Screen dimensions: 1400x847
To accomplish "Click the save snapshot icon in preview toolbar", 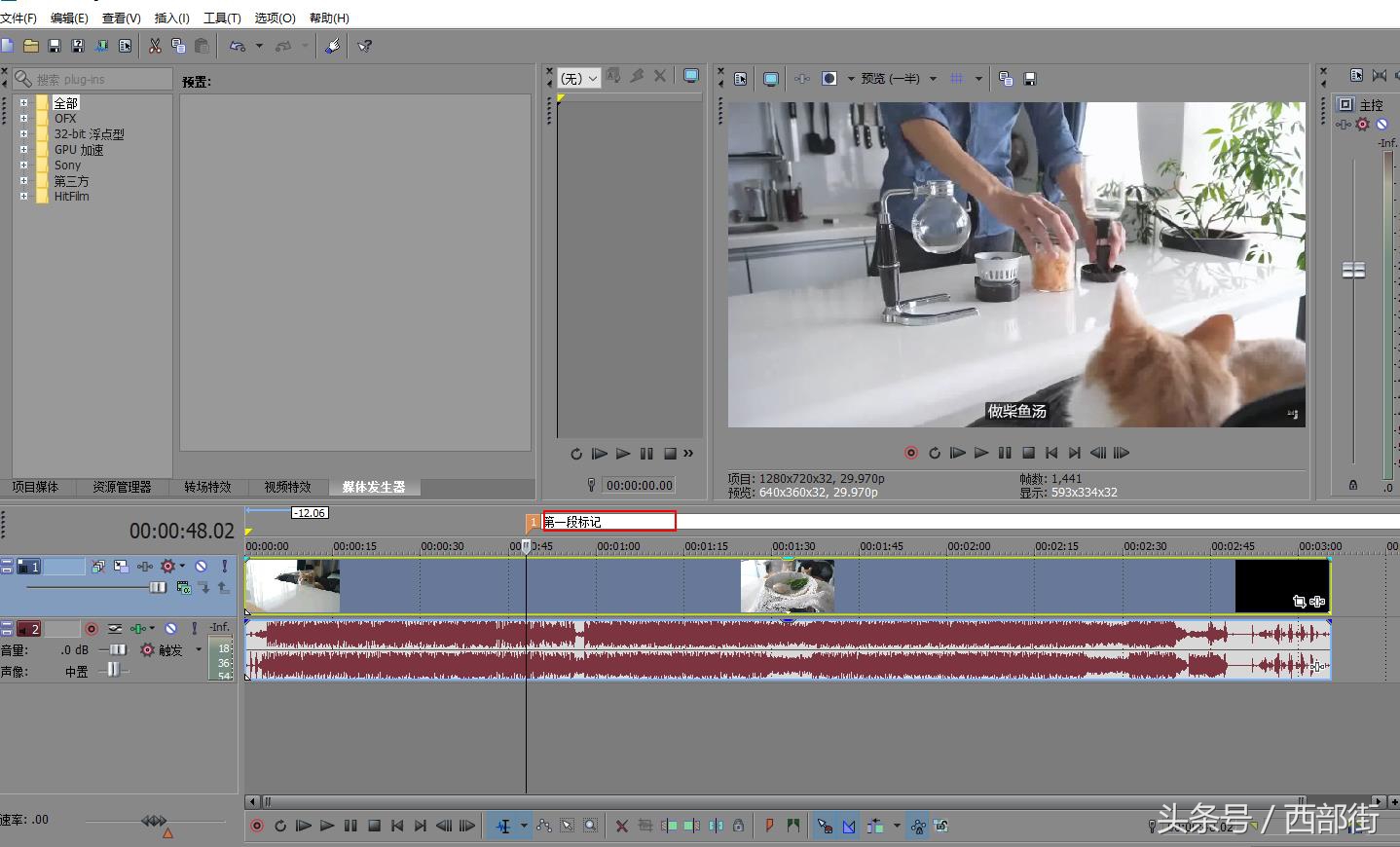I will point(1030,79).
